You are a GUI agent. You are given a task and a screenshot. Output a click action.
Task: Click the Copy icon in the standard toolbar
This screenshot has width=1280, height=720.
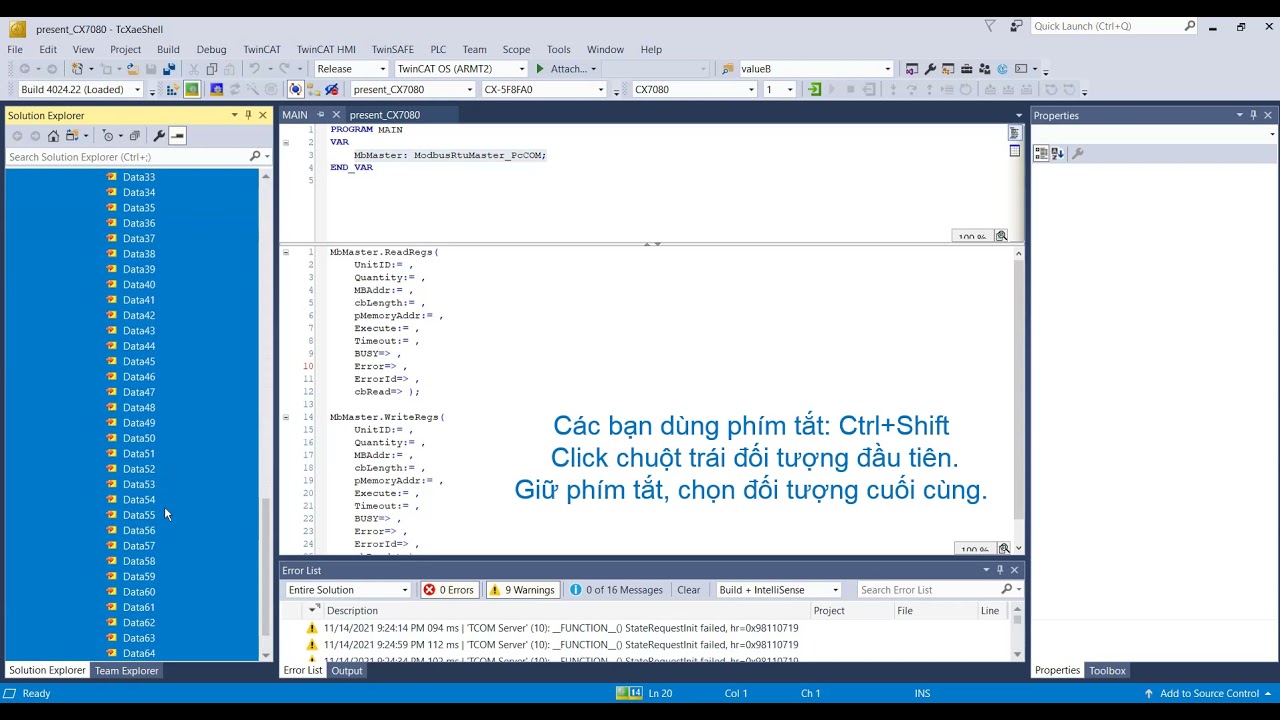pos(212,68)
